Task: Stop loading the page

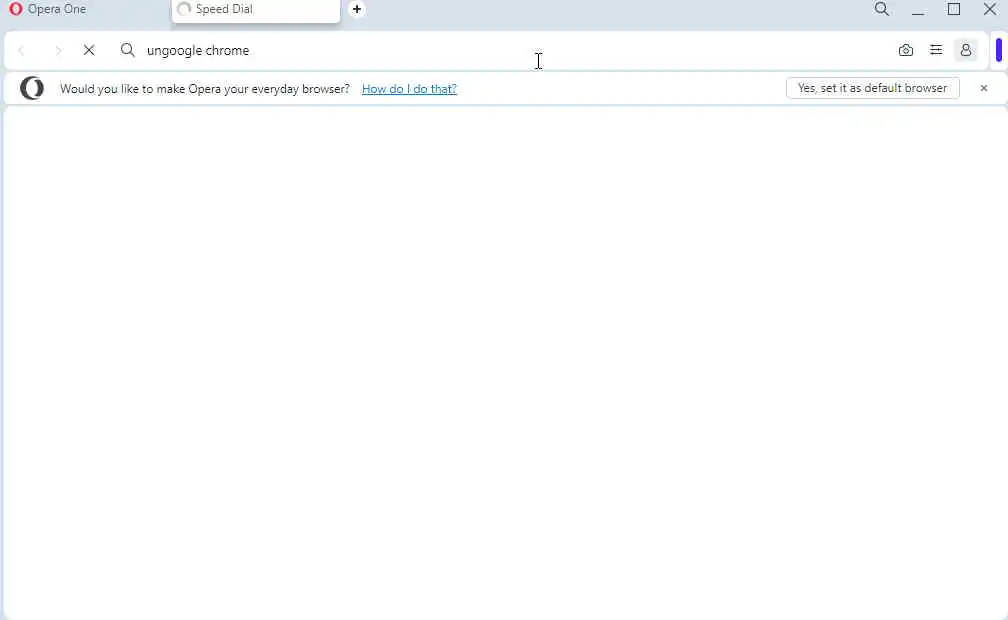Action: point(89,50)
